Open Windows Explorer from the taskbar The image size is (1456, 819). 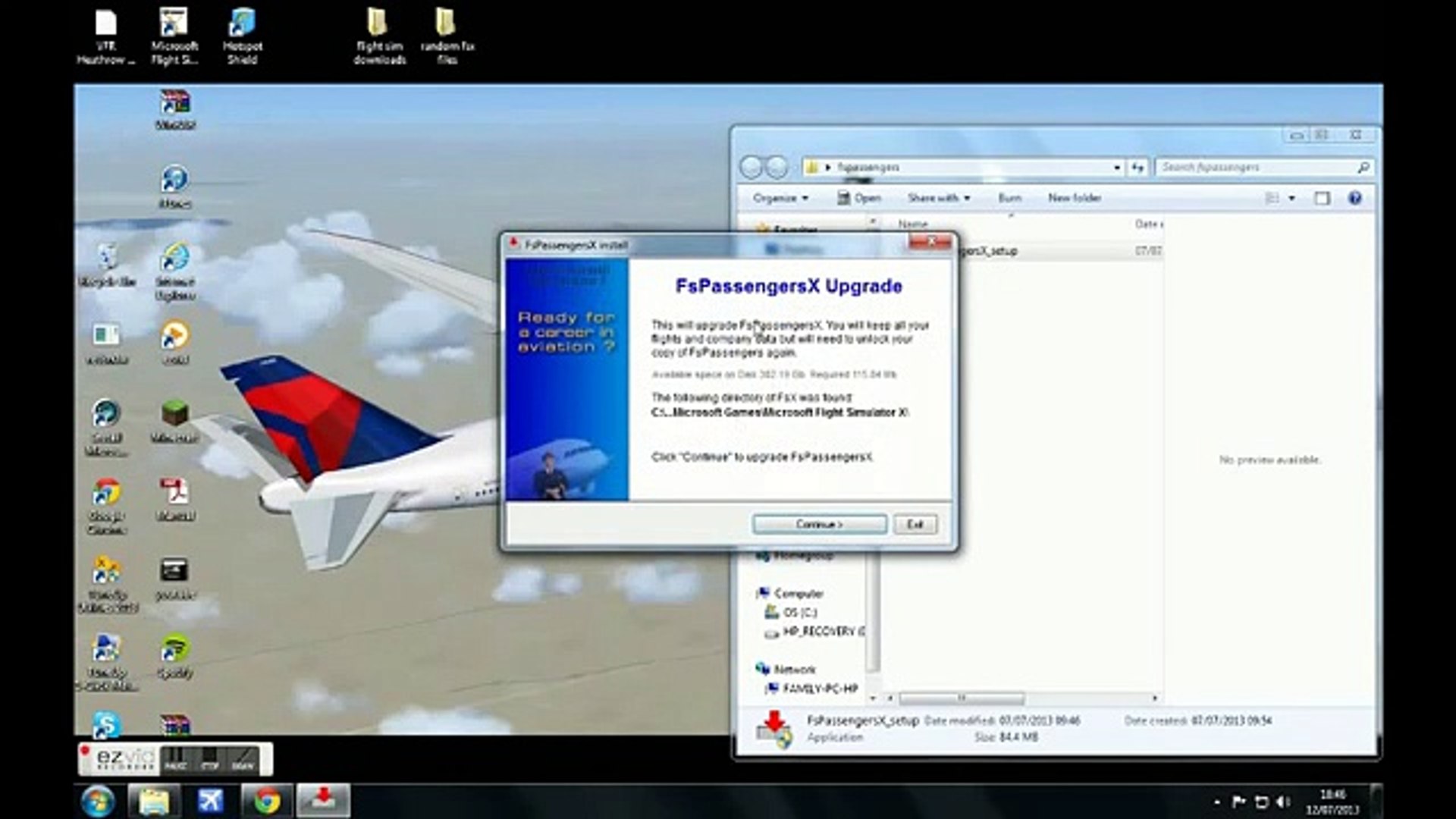(154, 801)
